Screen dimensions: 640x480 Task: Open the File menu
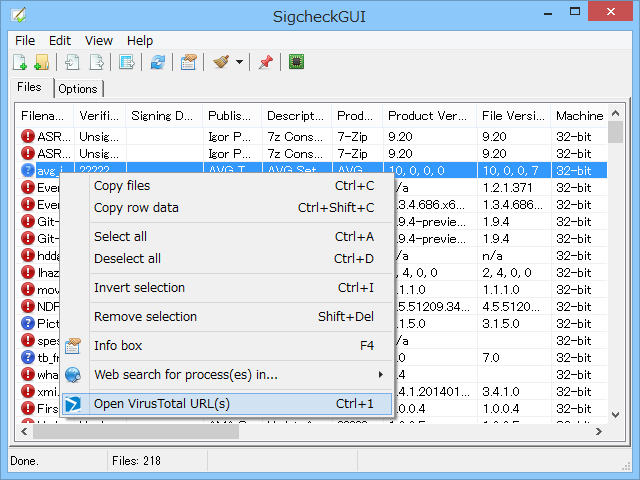(25, 41)
